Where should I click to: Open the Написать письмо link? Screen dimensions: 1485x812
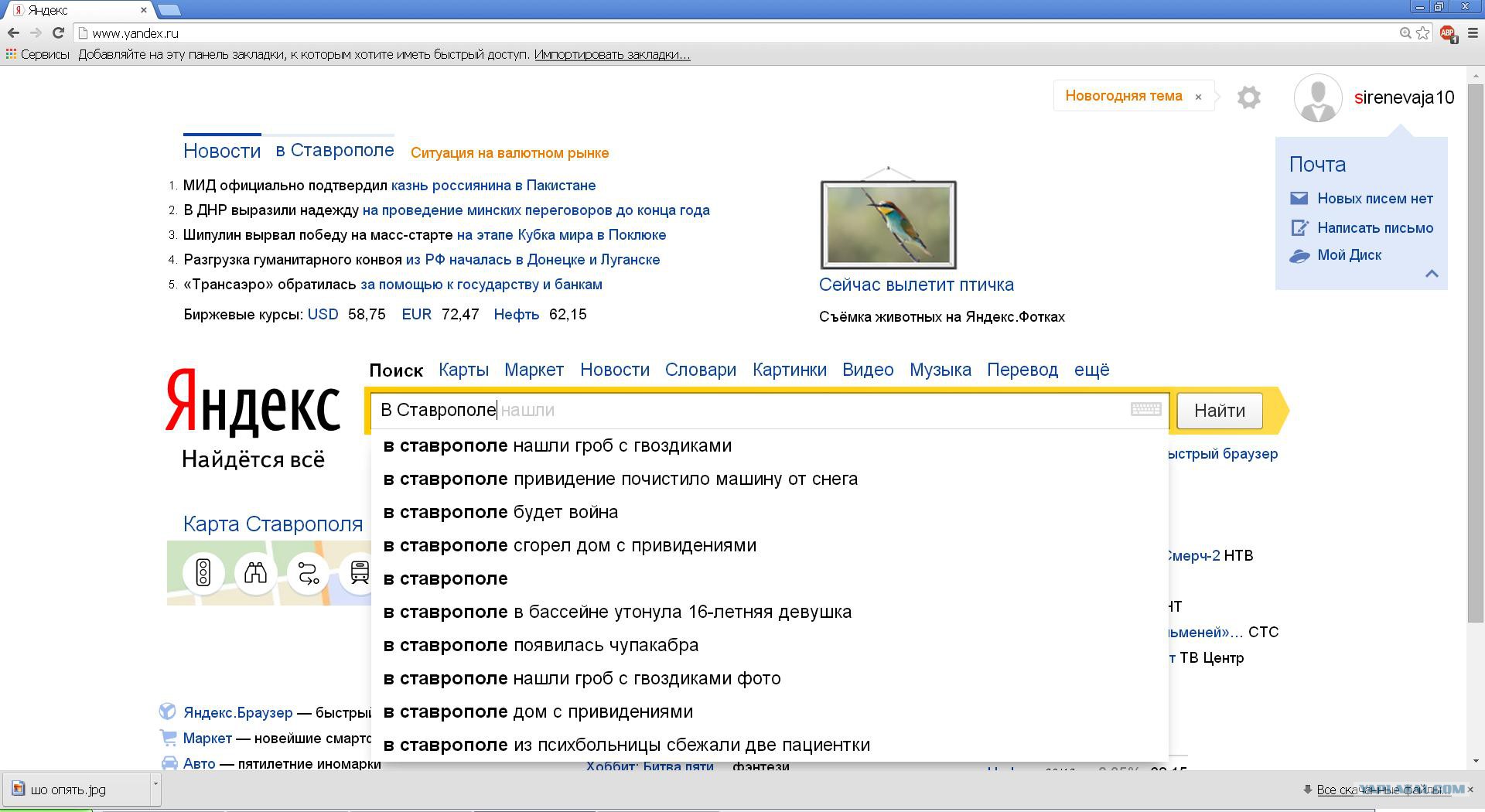(x=1375, y=228)
